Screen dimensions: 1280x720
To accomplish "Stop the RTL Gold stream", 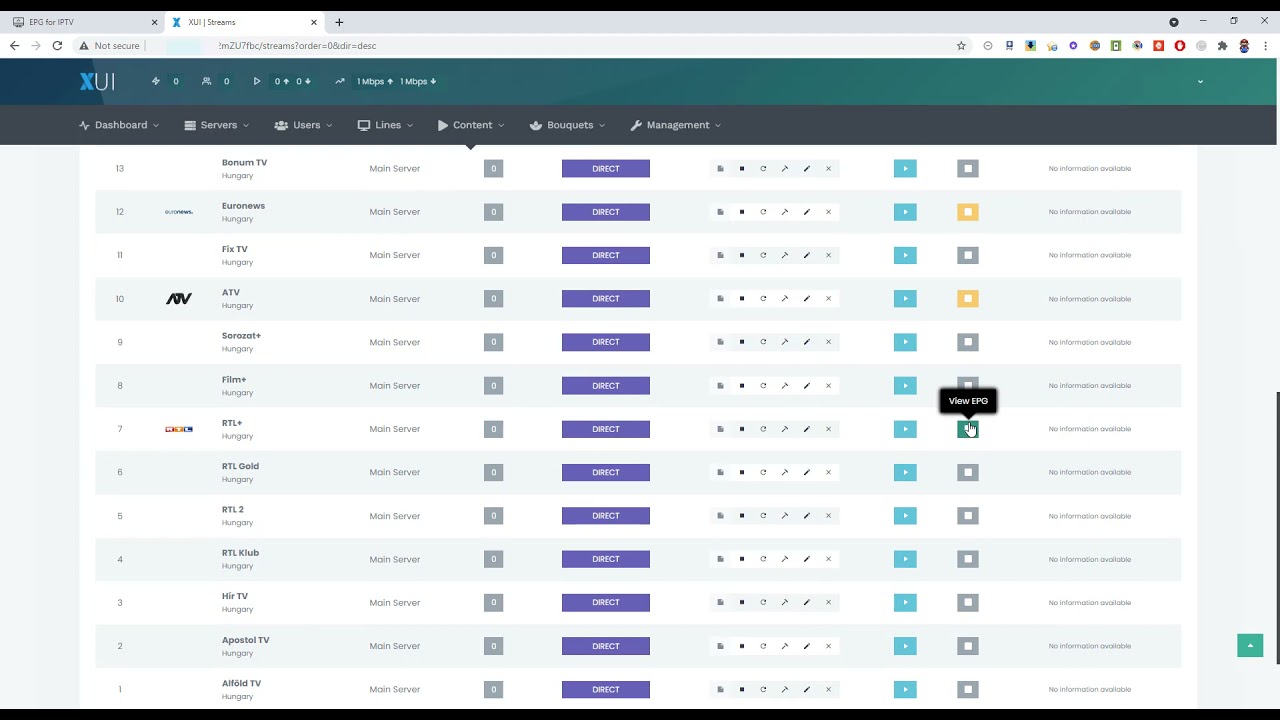I will pyautogui.click(x=742, y=472).
